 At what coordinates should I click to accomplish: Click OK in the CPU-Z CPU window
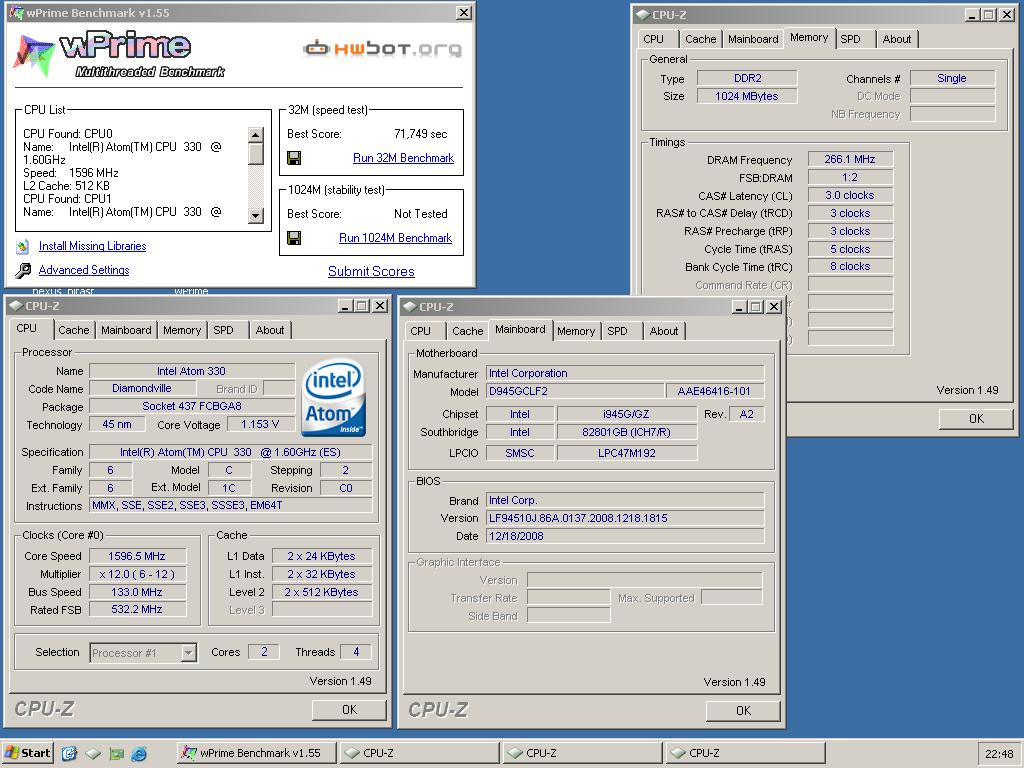(349, 710)
